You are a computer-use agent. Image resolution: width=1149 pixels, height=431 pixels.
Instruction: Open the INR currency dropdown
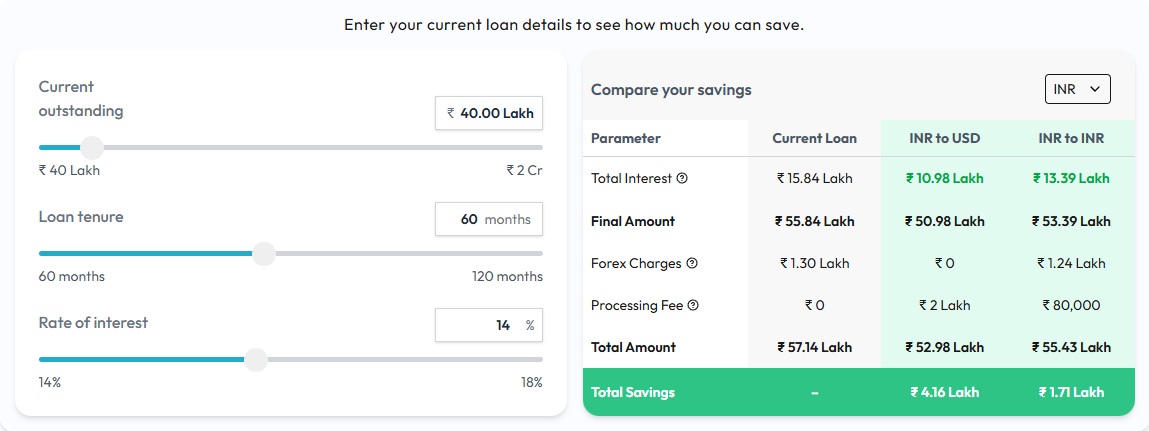(1077, 89)
